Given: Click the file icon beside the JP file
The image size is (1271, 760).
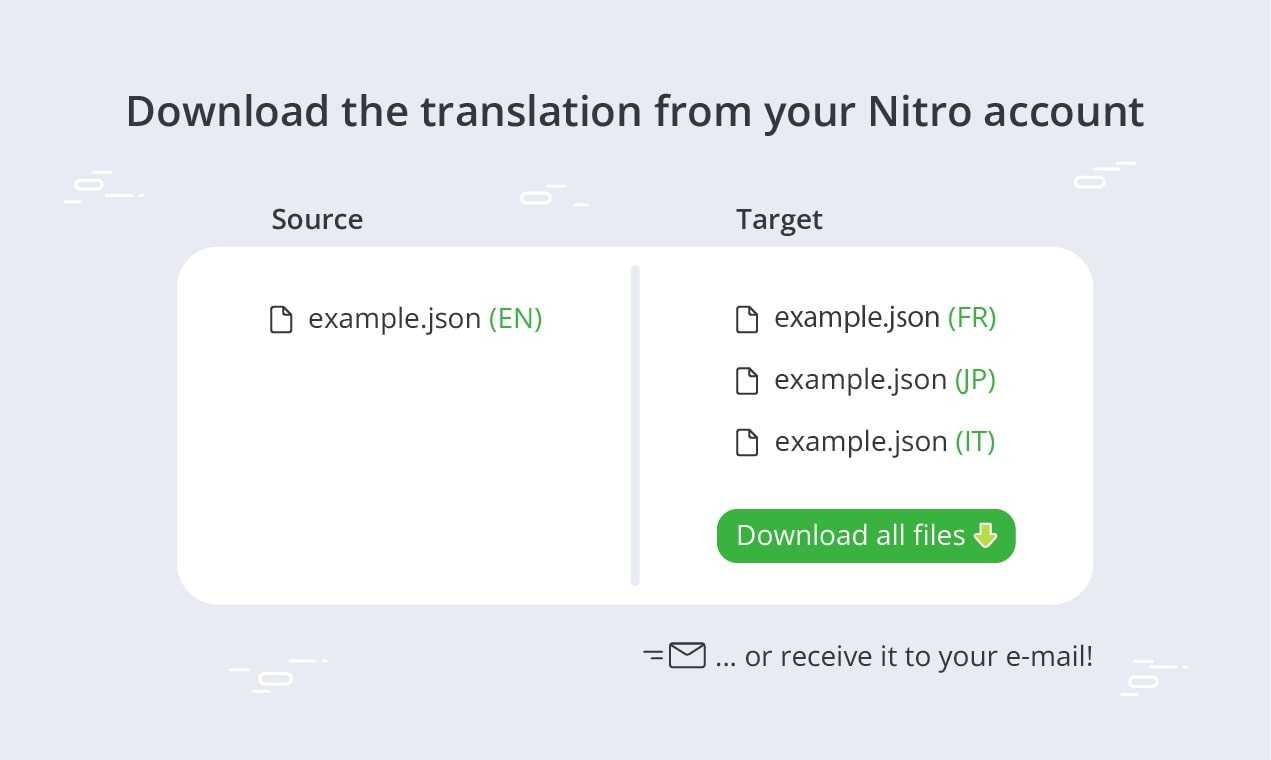Looking at the screenshot, I should pos(747,381).
